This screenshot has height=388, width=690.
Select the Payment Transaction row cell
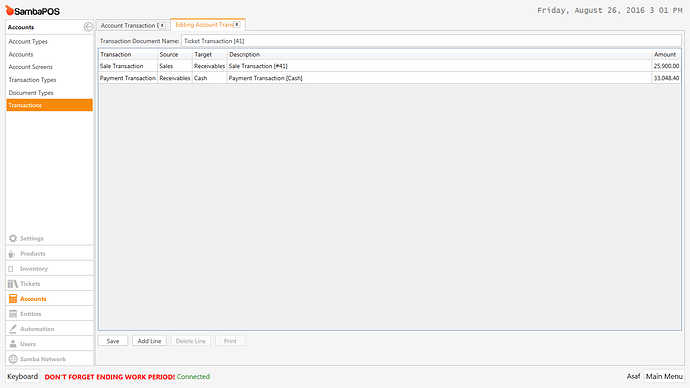[x=128, y=78]
